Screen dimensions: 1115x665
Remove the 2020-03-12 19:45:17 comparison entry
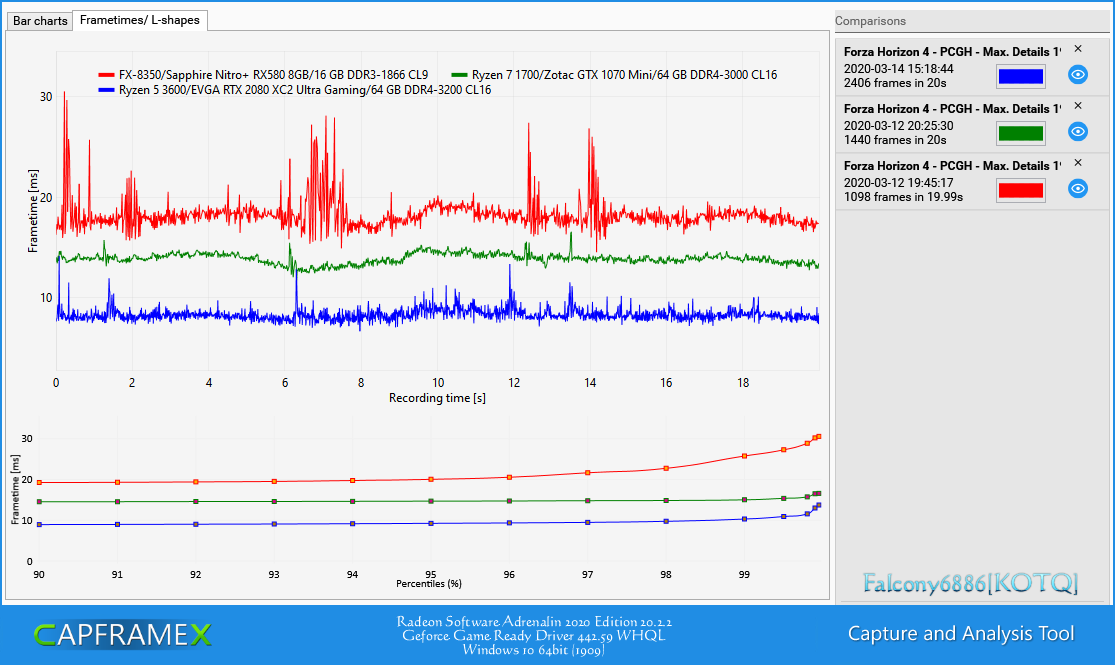pyautogui.click(x=1078, y=163)
